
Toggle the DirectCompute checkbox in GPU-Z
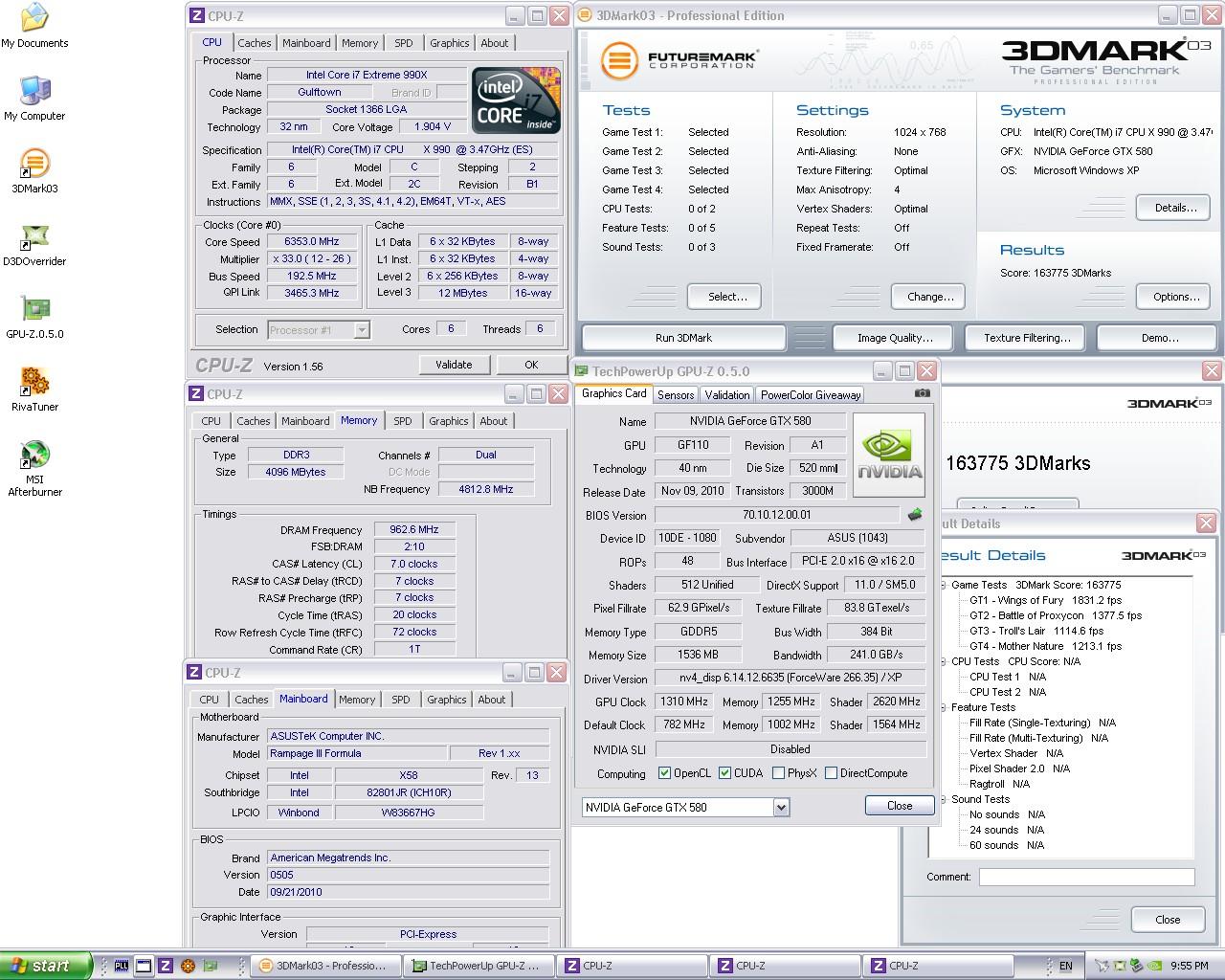(x=832, y=773)
